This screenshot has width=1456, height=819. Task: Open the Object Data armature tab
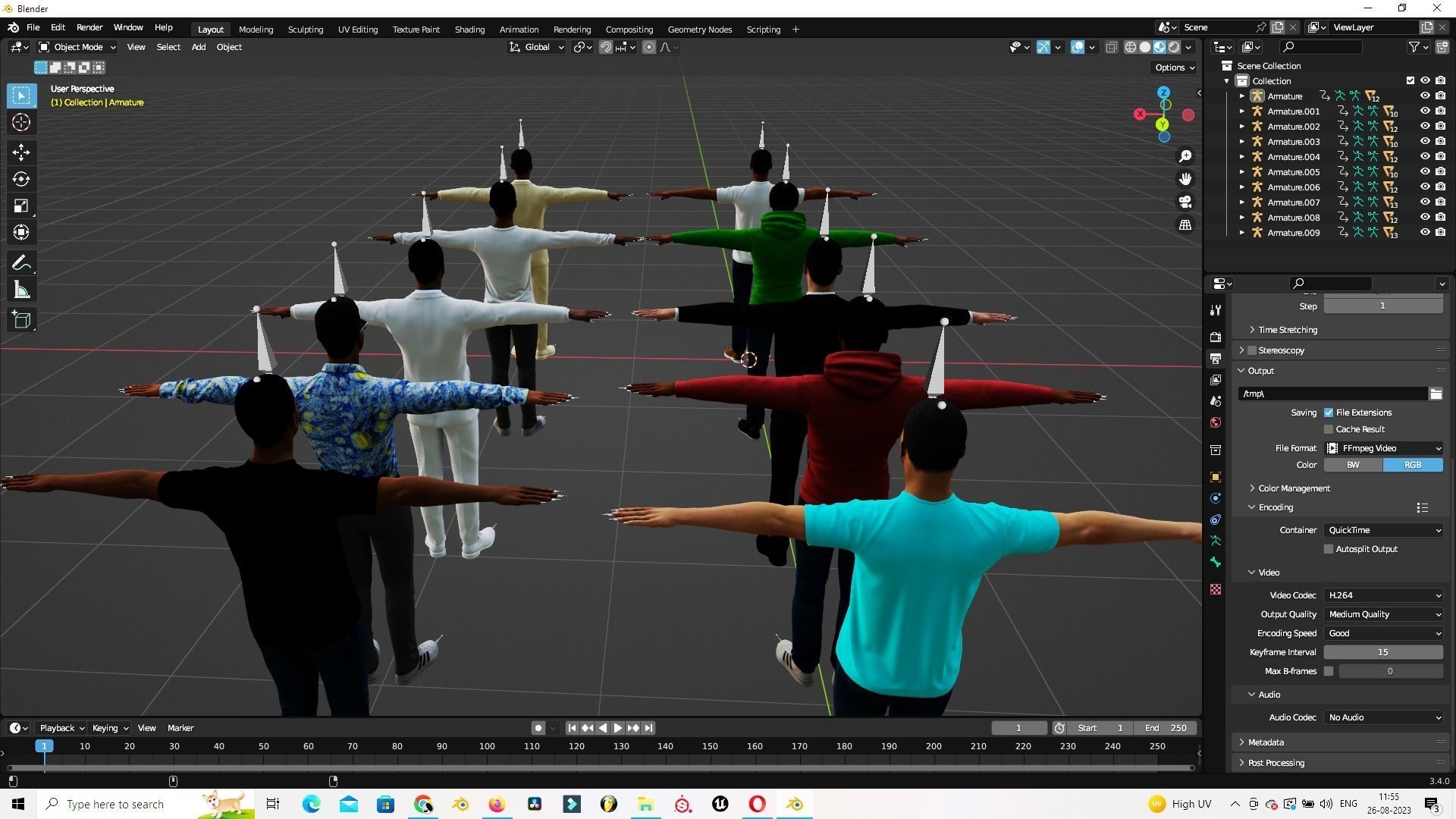(x=1216, y=541)
